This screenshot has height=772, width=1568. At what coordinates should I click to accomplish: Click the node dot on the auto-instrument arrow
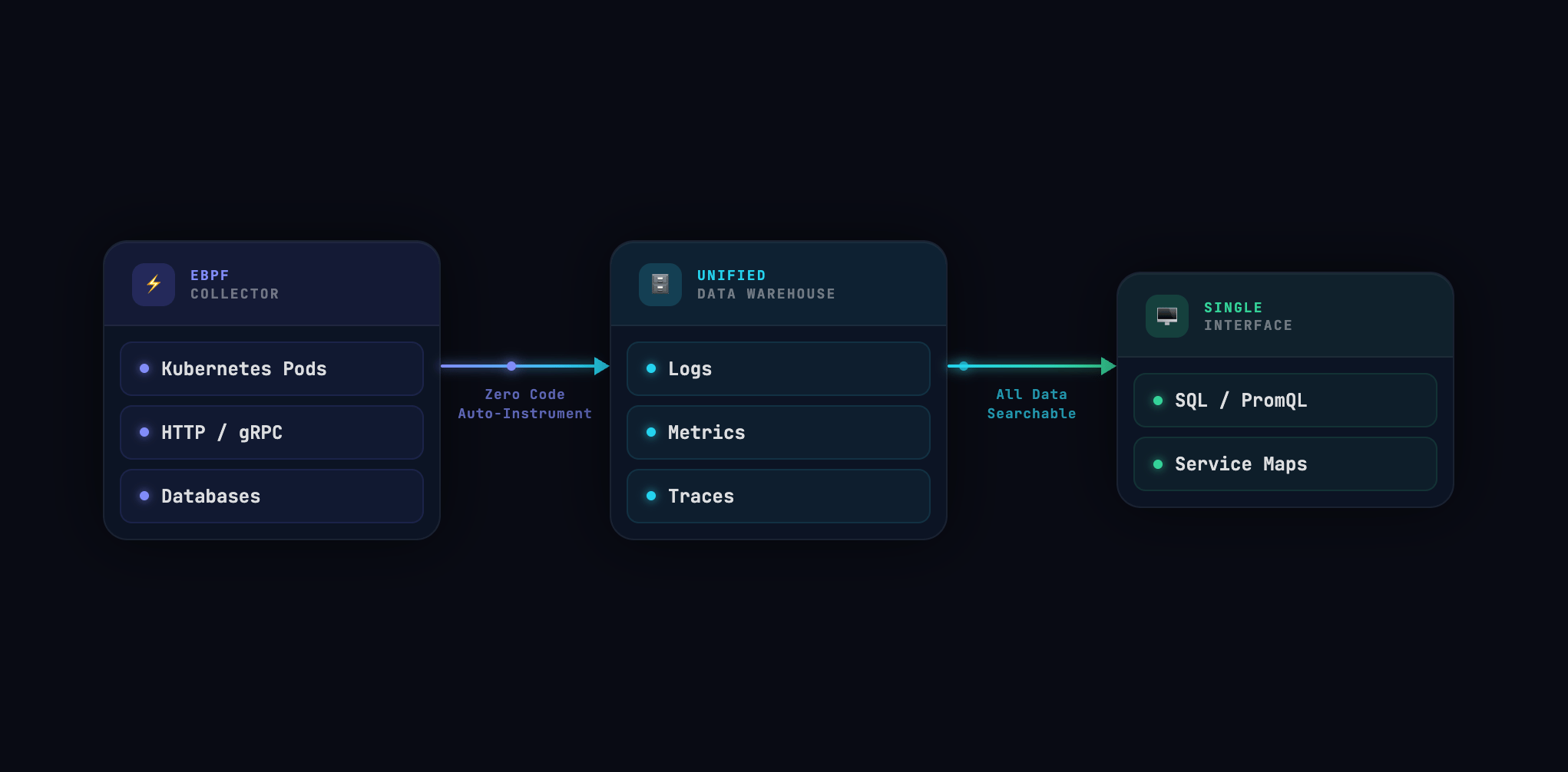click(511, 366)
